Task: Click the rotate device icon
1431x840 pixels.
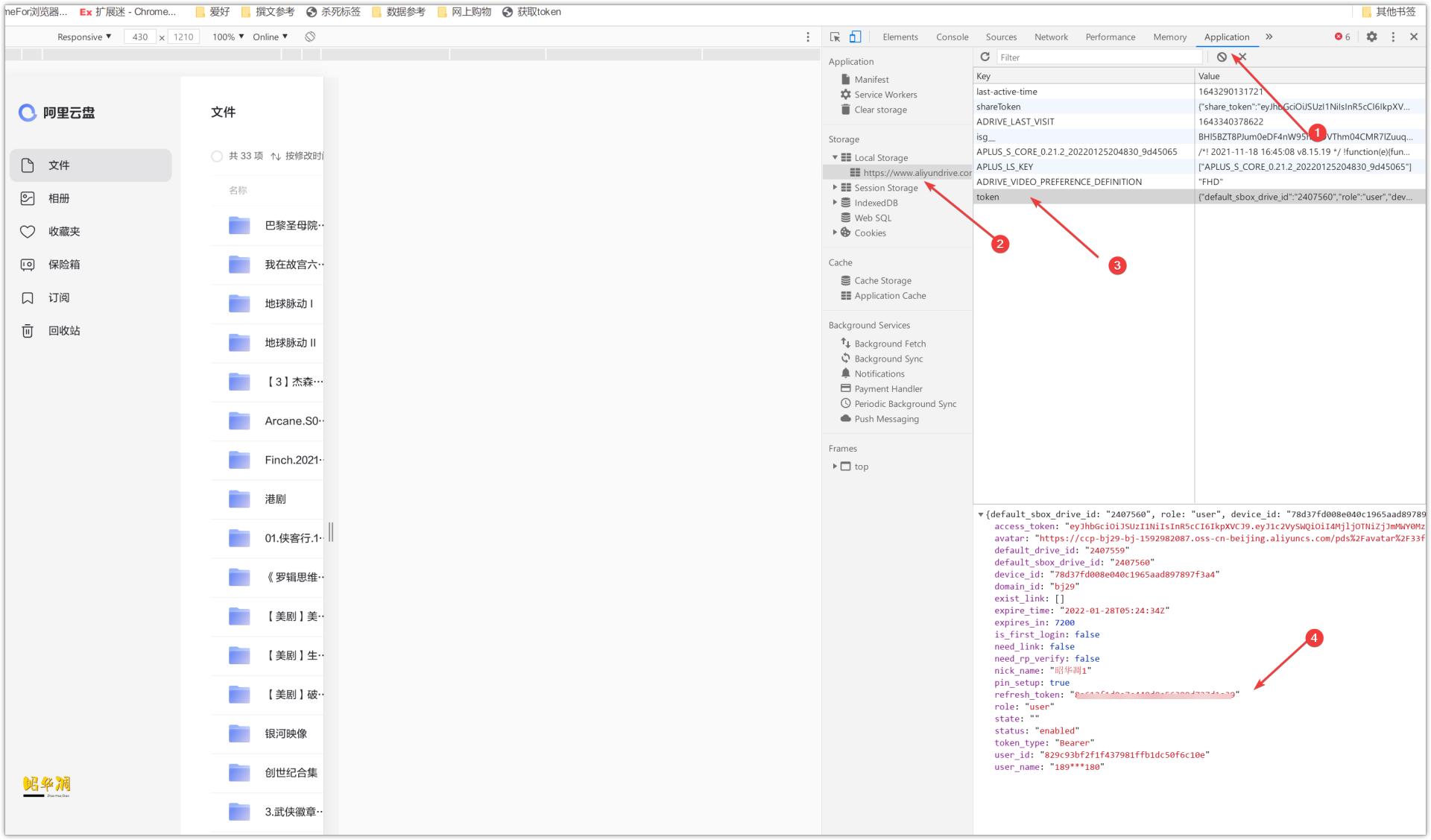Action: [x=310, y=37]
